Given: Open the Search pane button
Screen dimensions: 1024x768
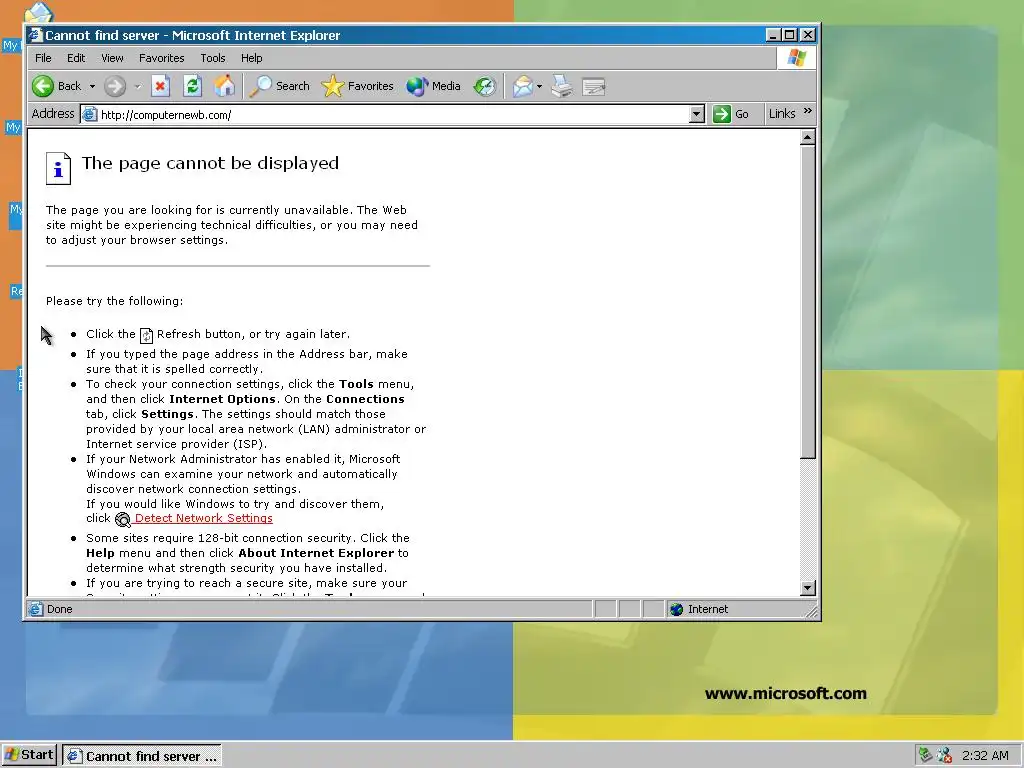Looking at the screenshot, I should [280, 86].
